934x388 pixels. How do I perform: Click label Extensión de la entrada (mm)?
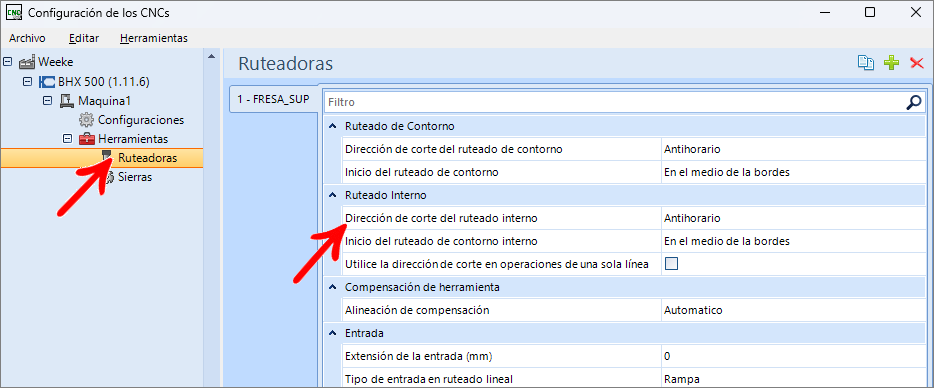click(419, 356)
